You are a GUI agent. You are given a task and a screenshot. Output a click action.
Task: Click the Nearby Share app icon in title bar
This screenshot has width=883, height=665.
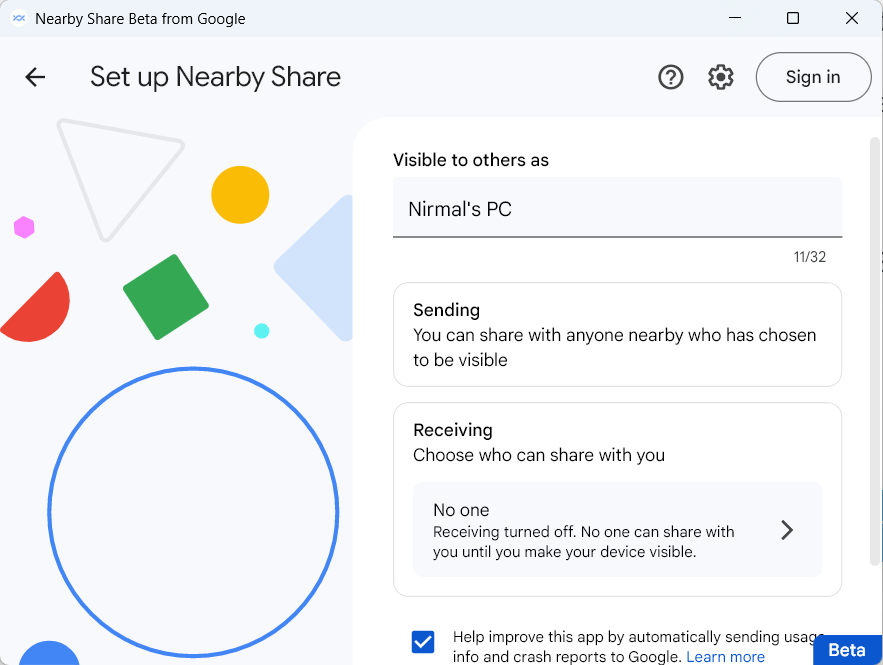click(x=19, y=19)
